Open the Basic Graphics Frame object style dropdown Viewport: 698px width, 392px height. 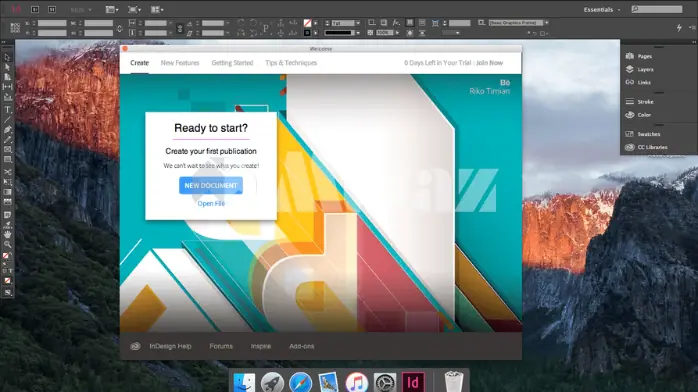[546, 23]
